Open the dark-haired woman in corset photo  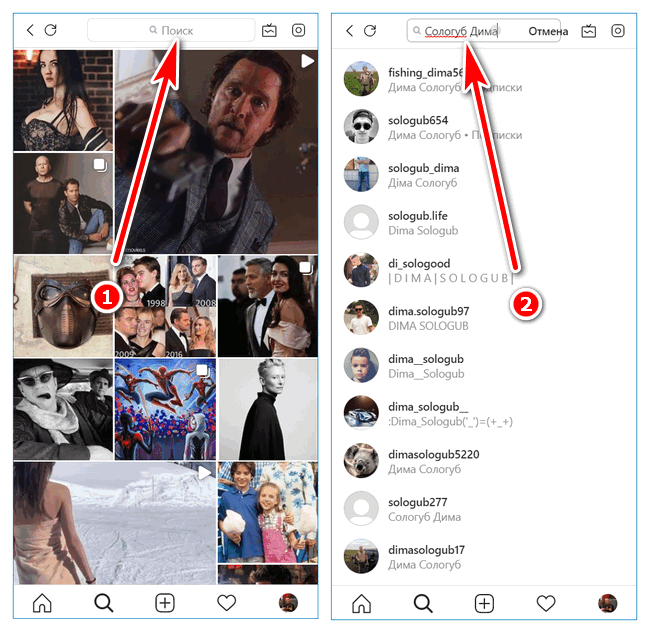(63, 100)
